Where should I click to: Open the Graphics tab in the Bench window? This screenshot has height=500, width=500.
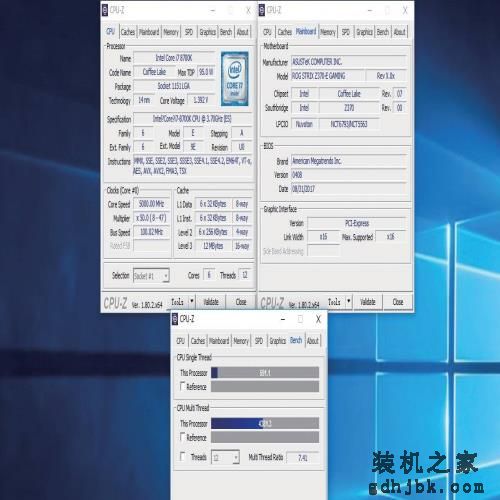(277, 341)
